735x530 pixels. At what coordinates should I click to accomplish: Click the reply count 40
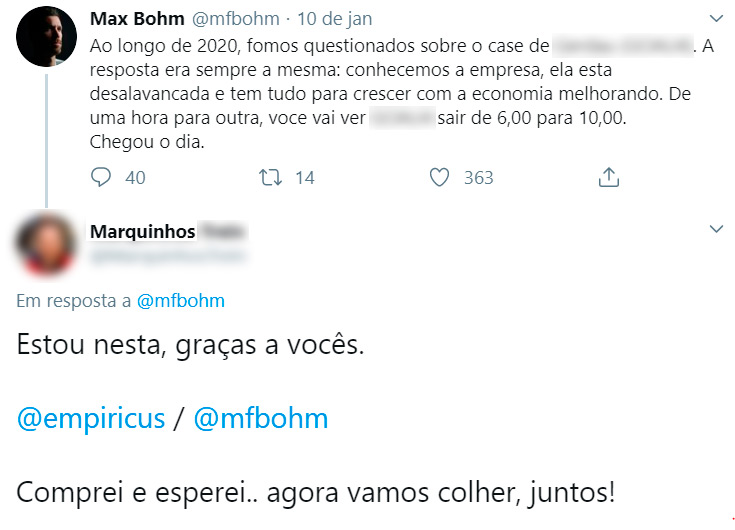(135, 178)
